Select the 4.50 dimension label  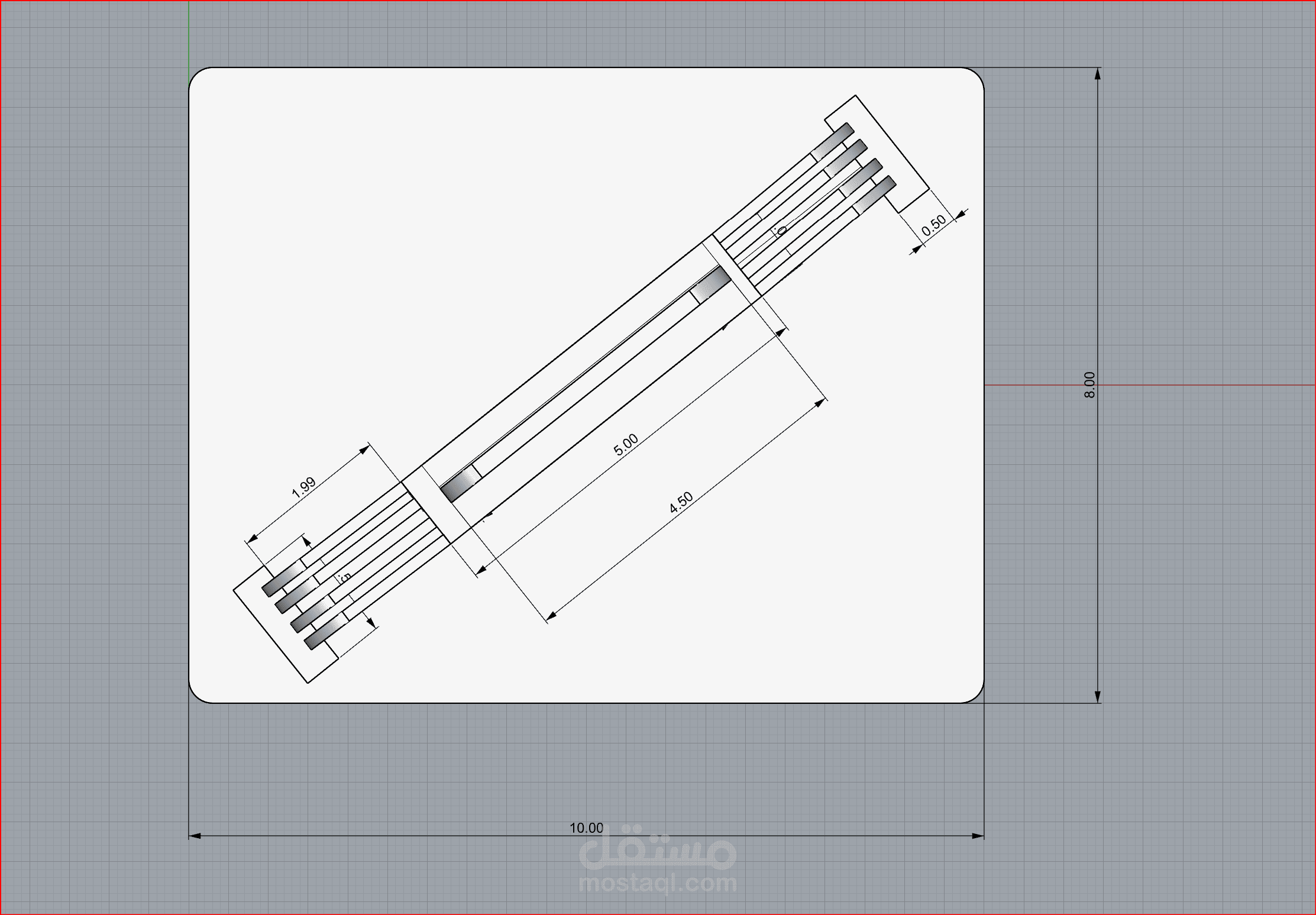click(681, 502)
